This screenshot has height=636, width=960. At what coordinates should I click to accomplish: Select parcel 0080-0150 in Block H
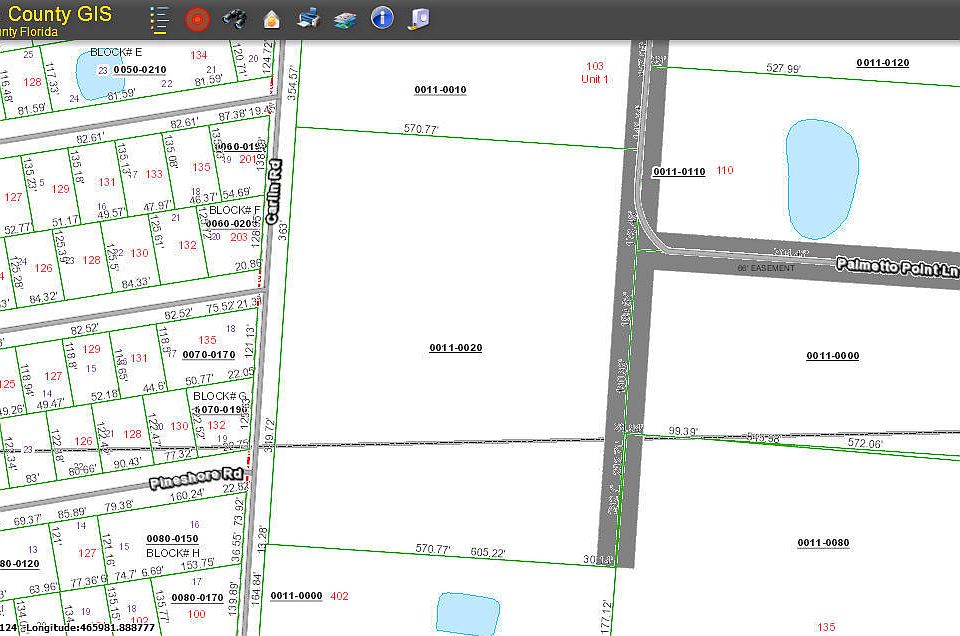pyautogui.click(x=172, y=539)
